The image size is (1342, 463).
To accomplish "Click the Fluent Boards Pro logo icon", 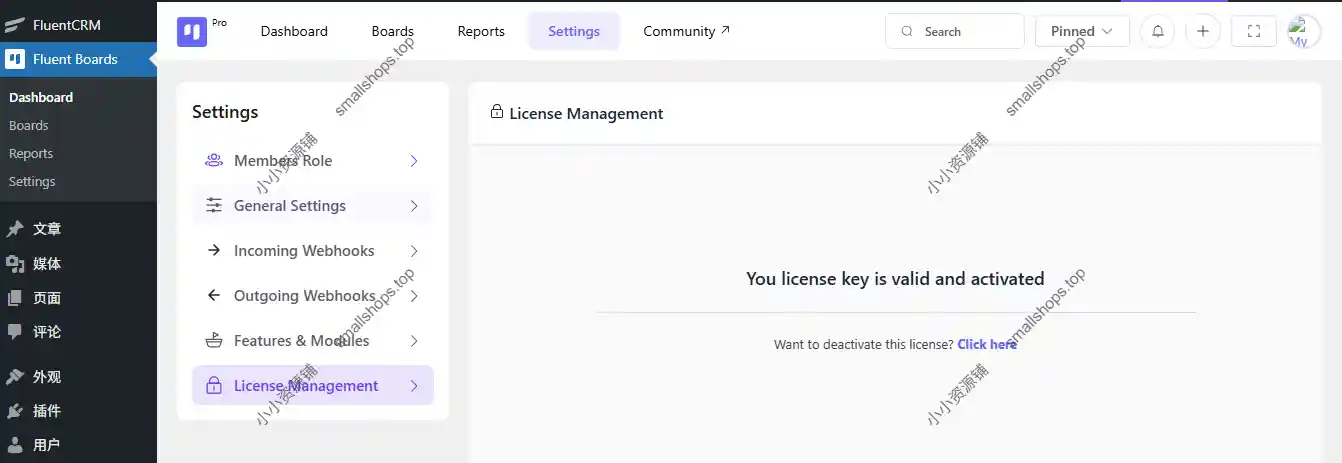I will tap(192, 31).
